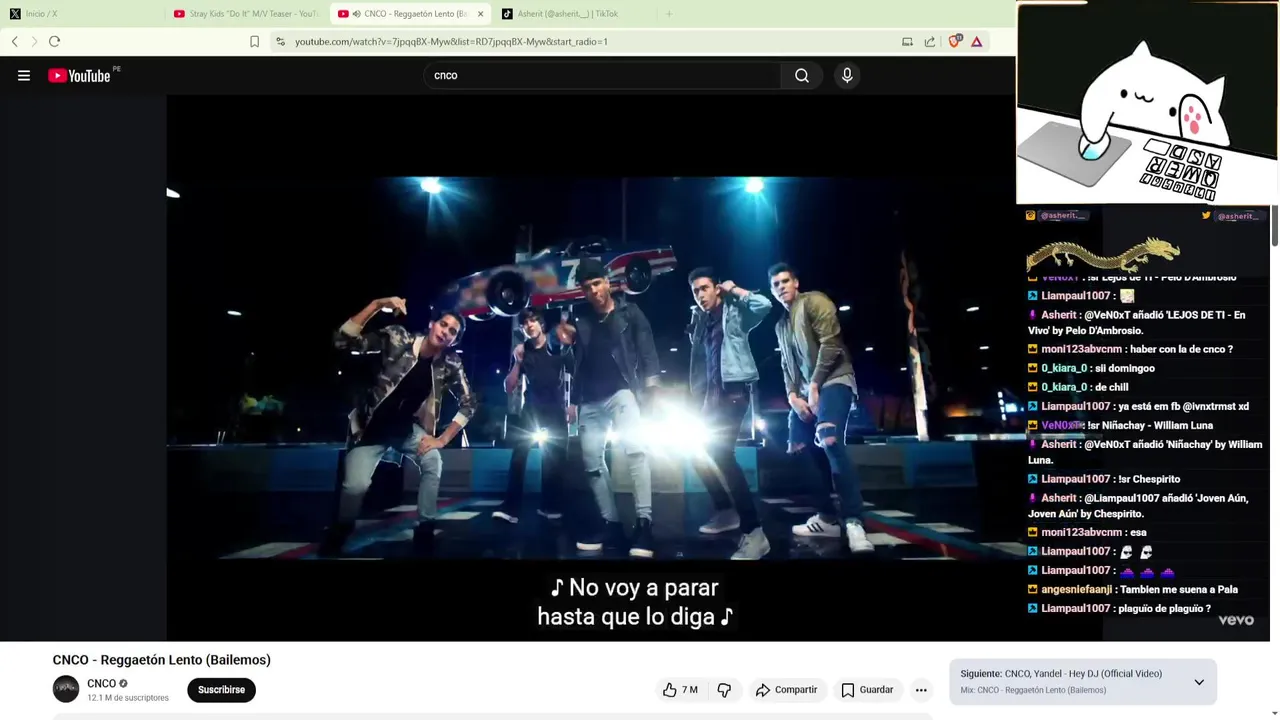Screen dimensions: 1280x720
Task: Open Brave Shields lion icon
Action: [955, 41]
